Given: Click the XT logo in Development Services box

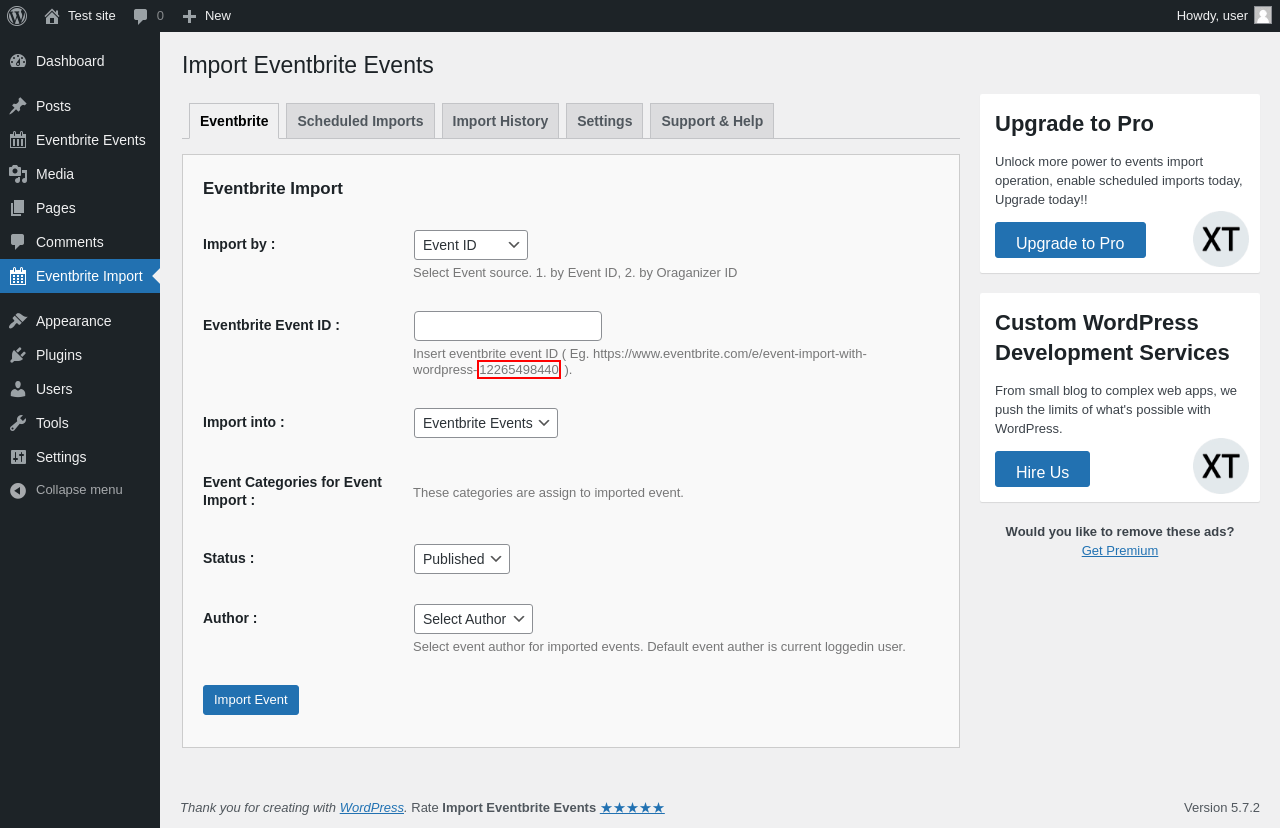Looking at the screenshot, I should coord(1221,466).
